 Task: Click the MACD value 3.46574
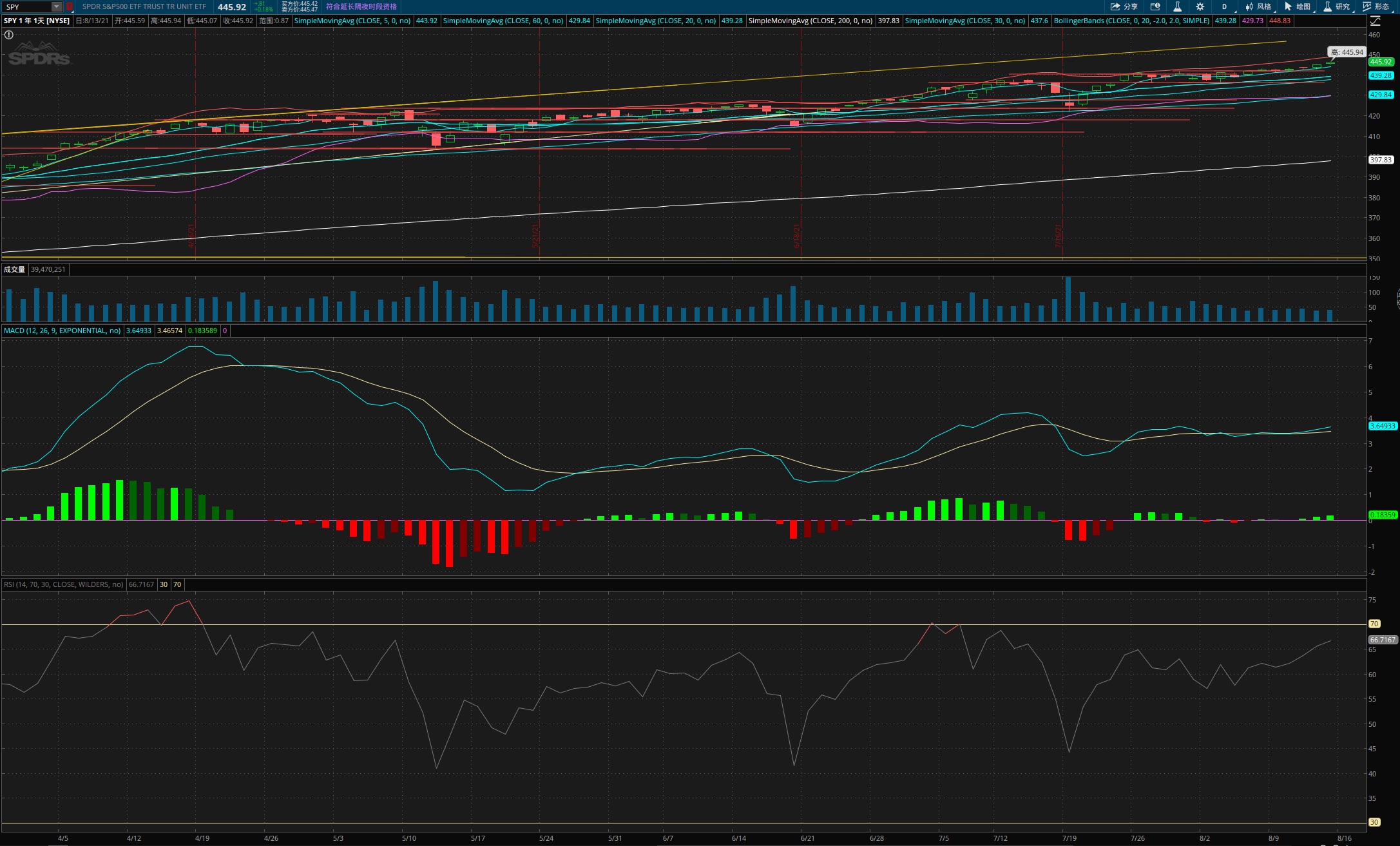[x=169, y=331]
